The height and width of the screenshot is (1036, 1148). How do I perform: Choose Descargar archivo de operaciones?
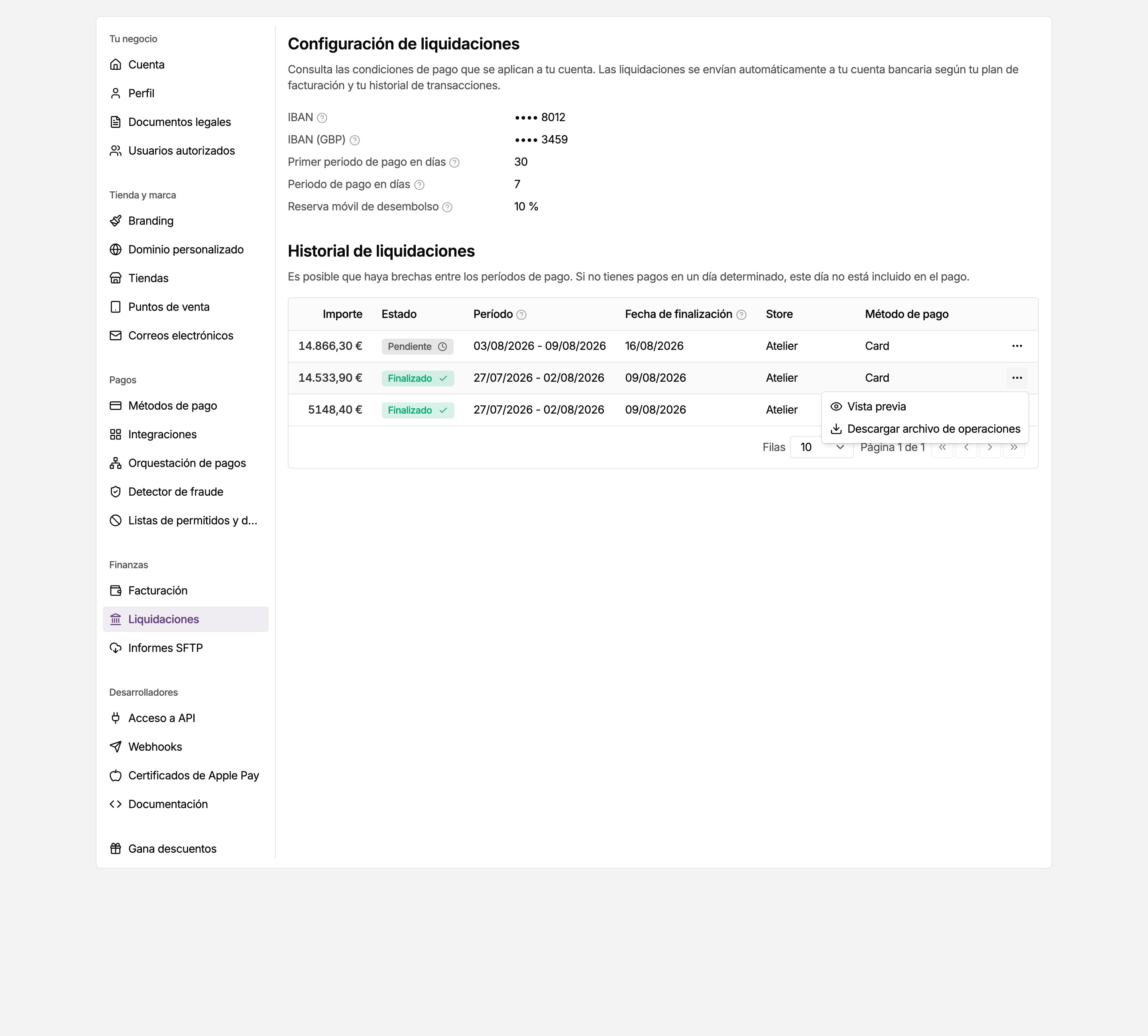[925, 429]
